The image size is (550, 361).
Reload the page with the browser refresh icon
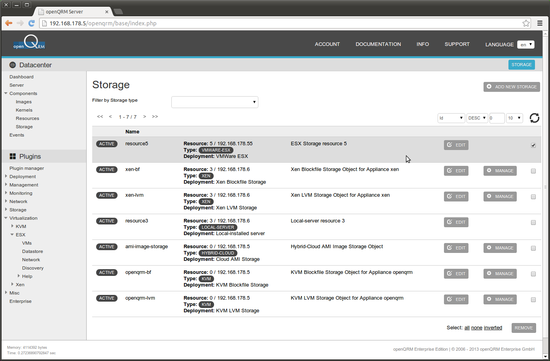coord(31,23)
